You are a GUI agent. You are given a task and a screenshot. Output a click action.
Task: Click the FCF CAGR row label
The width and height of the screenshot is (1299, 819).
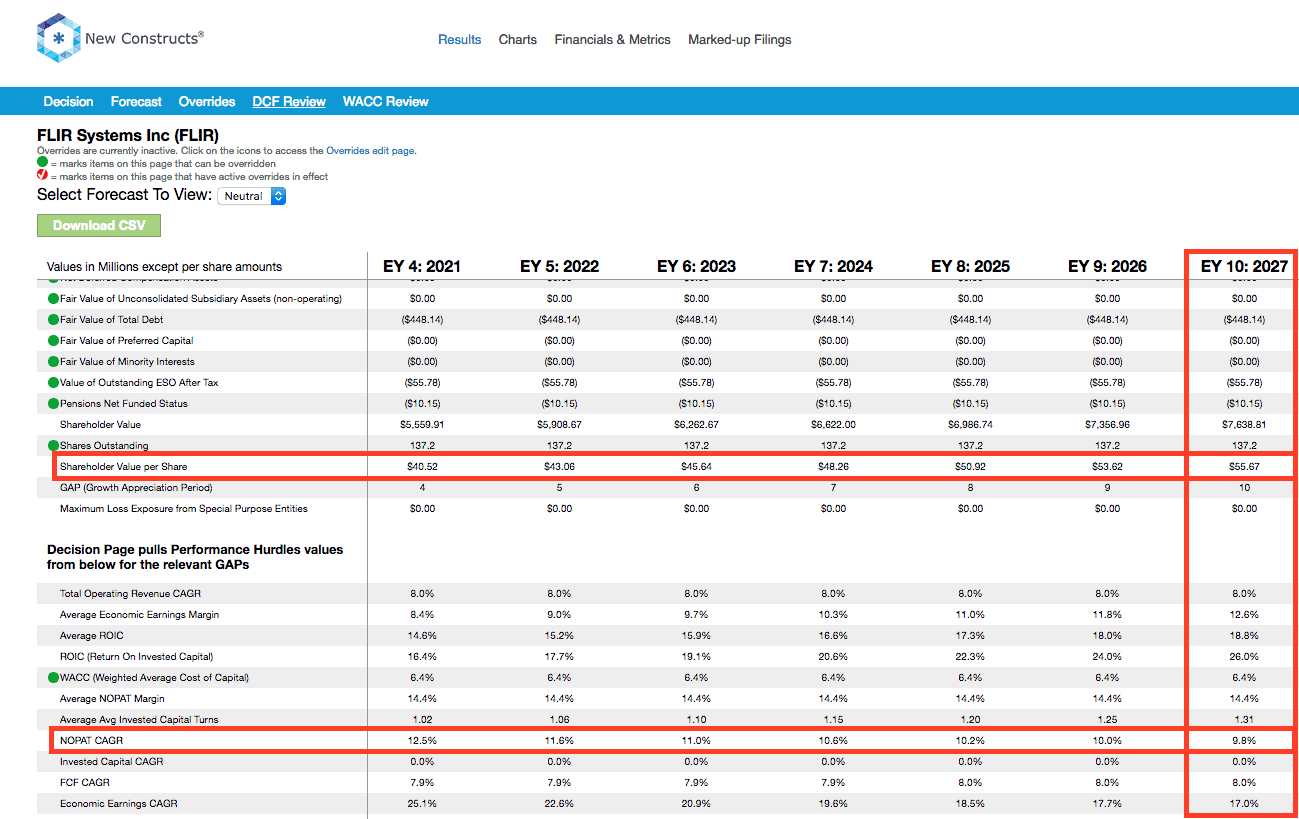click(x=85, y=783)
